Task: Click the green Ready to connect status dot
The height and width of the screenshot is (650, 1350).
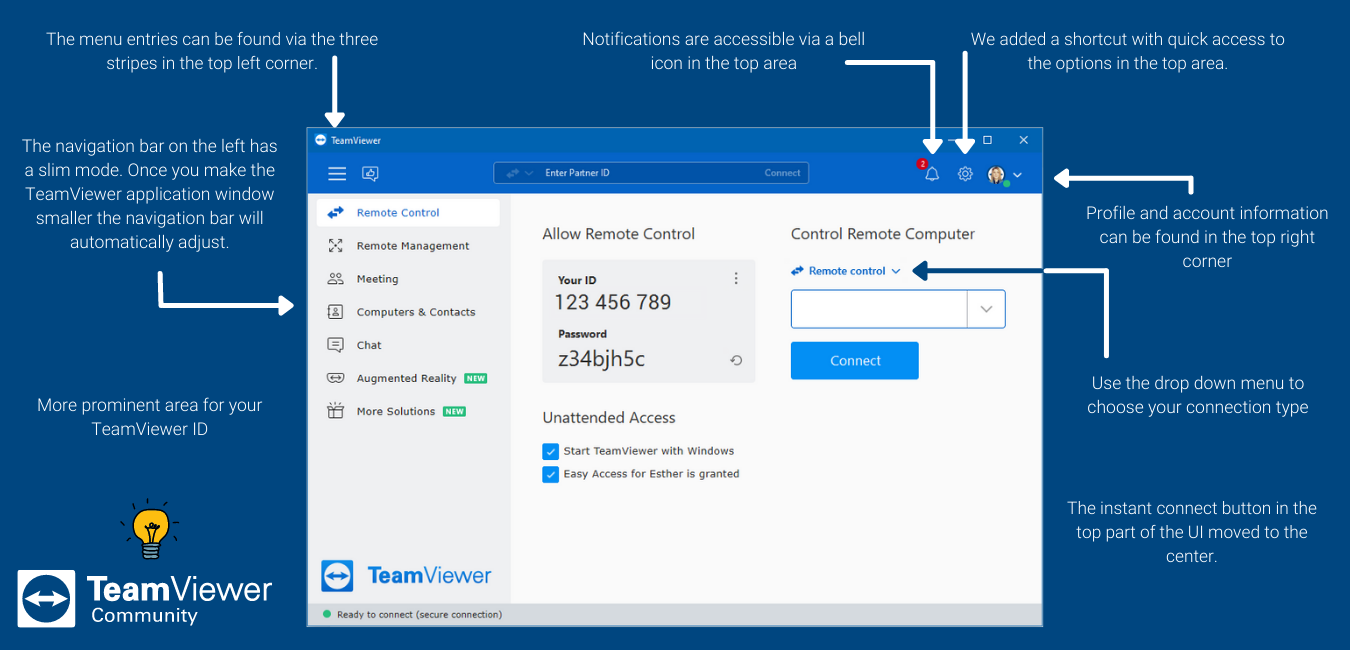Action: (x=327, y=614)
